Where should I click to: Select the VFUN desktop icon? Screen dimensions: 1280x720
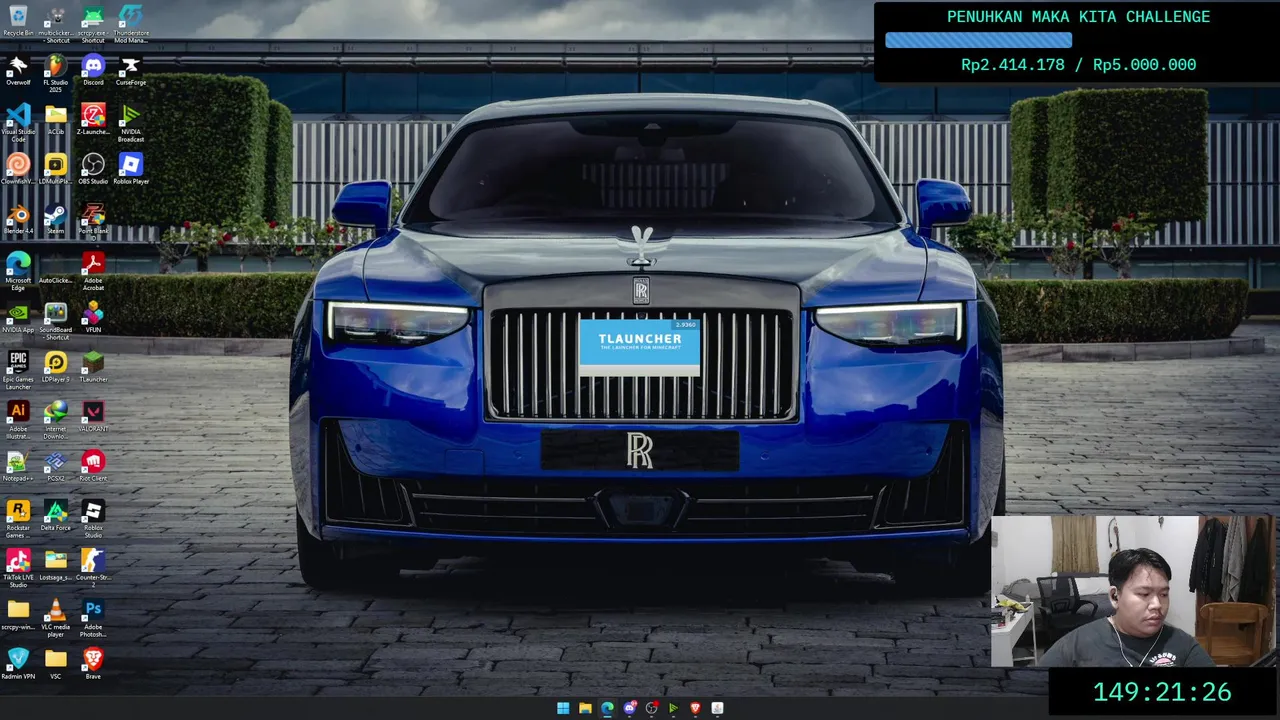tap(93, 318)
